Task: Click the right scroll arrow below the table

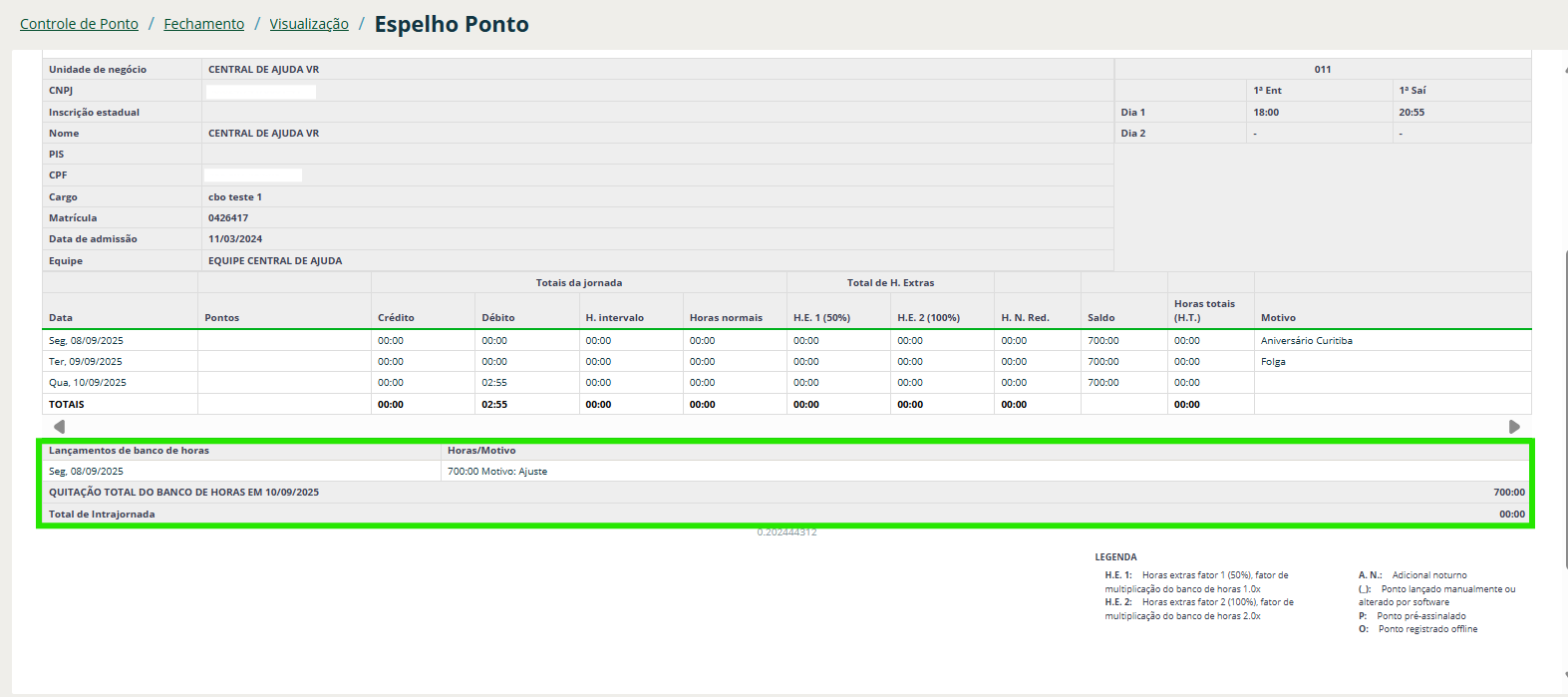Action: (1514, 427)
